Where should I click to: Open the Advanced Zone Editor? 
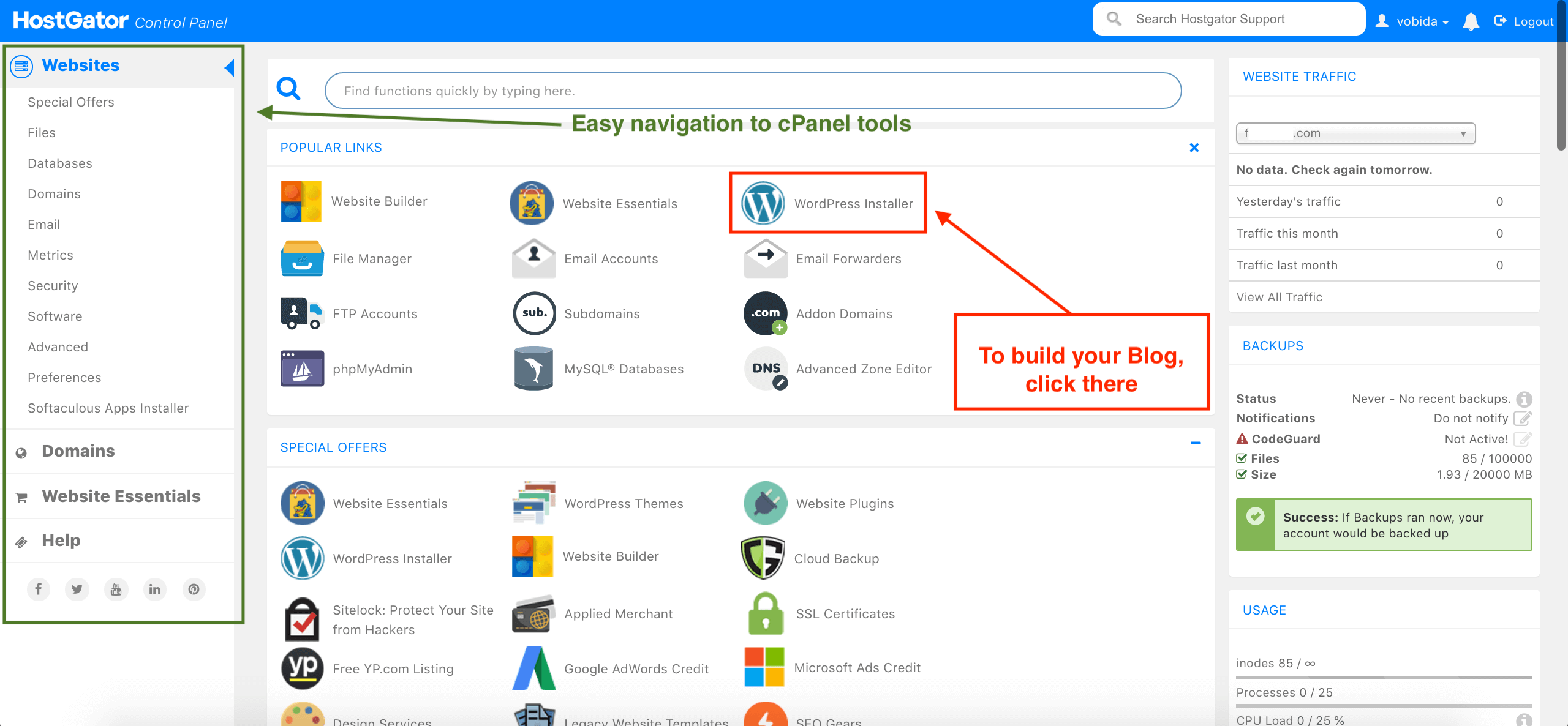tap(864, 369)
